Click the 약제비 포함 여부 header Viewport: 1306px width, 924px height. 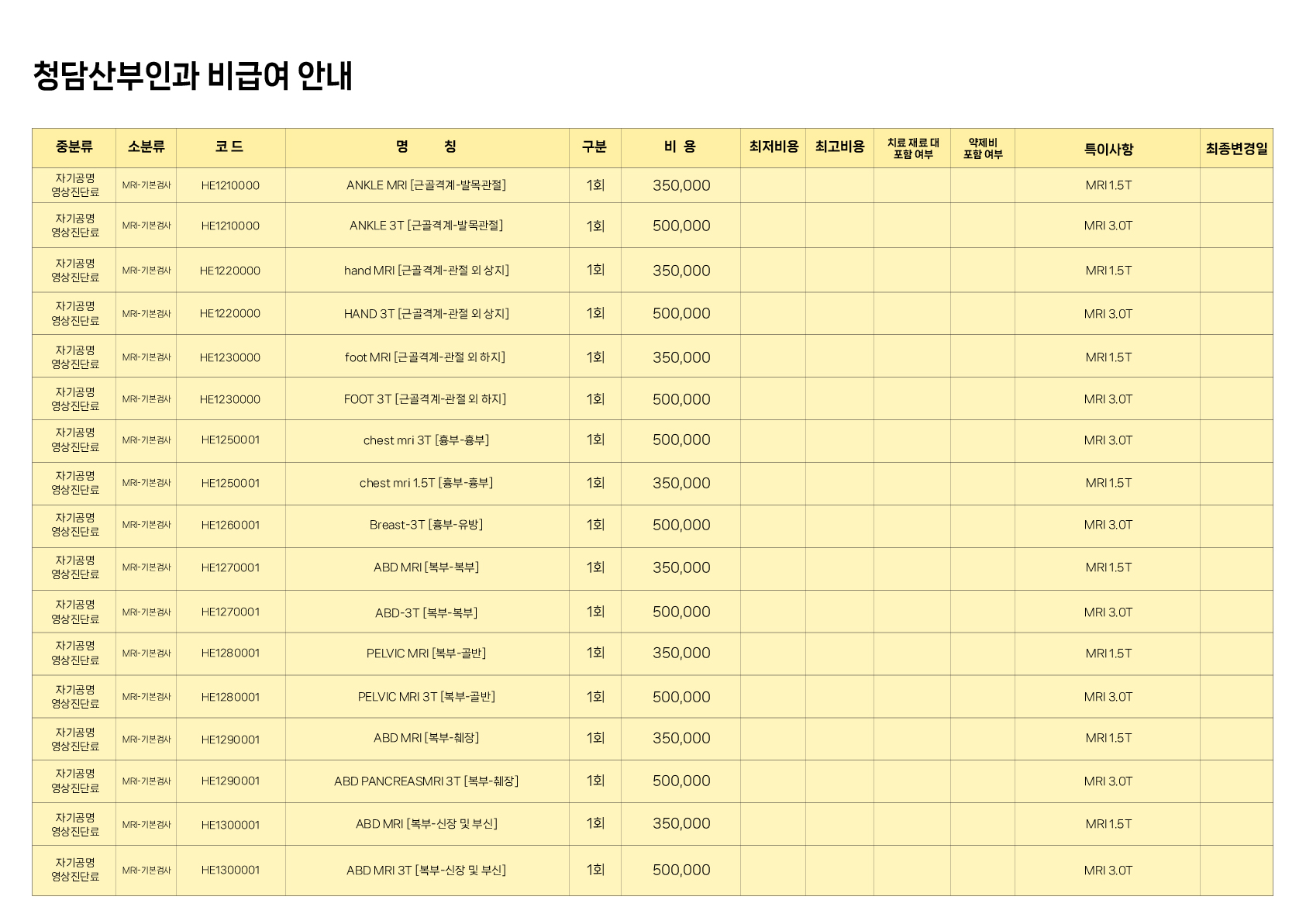pyautogui.click(x=983, y=148)
